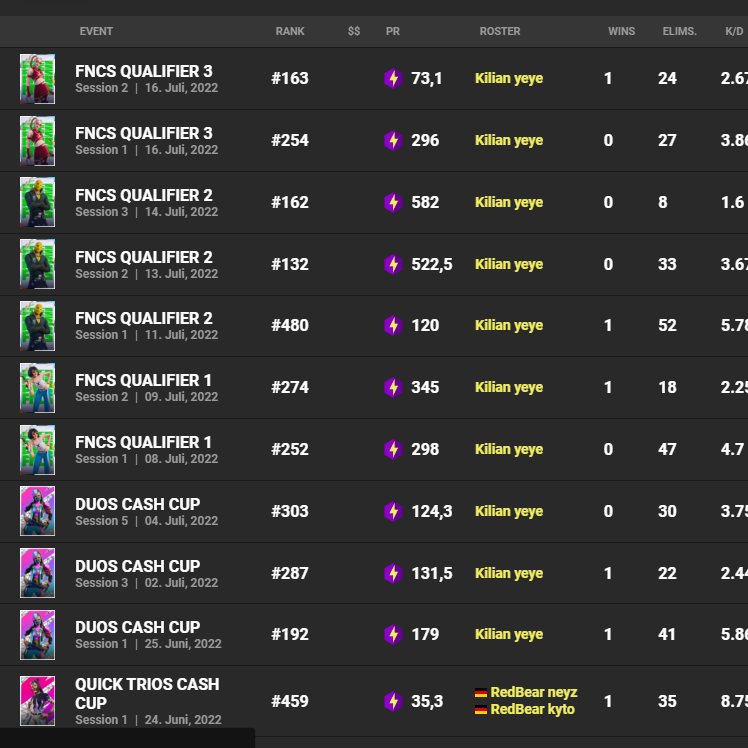Open Kilian yeye in the rank #252 row
The width and height of the screenshot is (748, 748).
(x=509, y=449)
